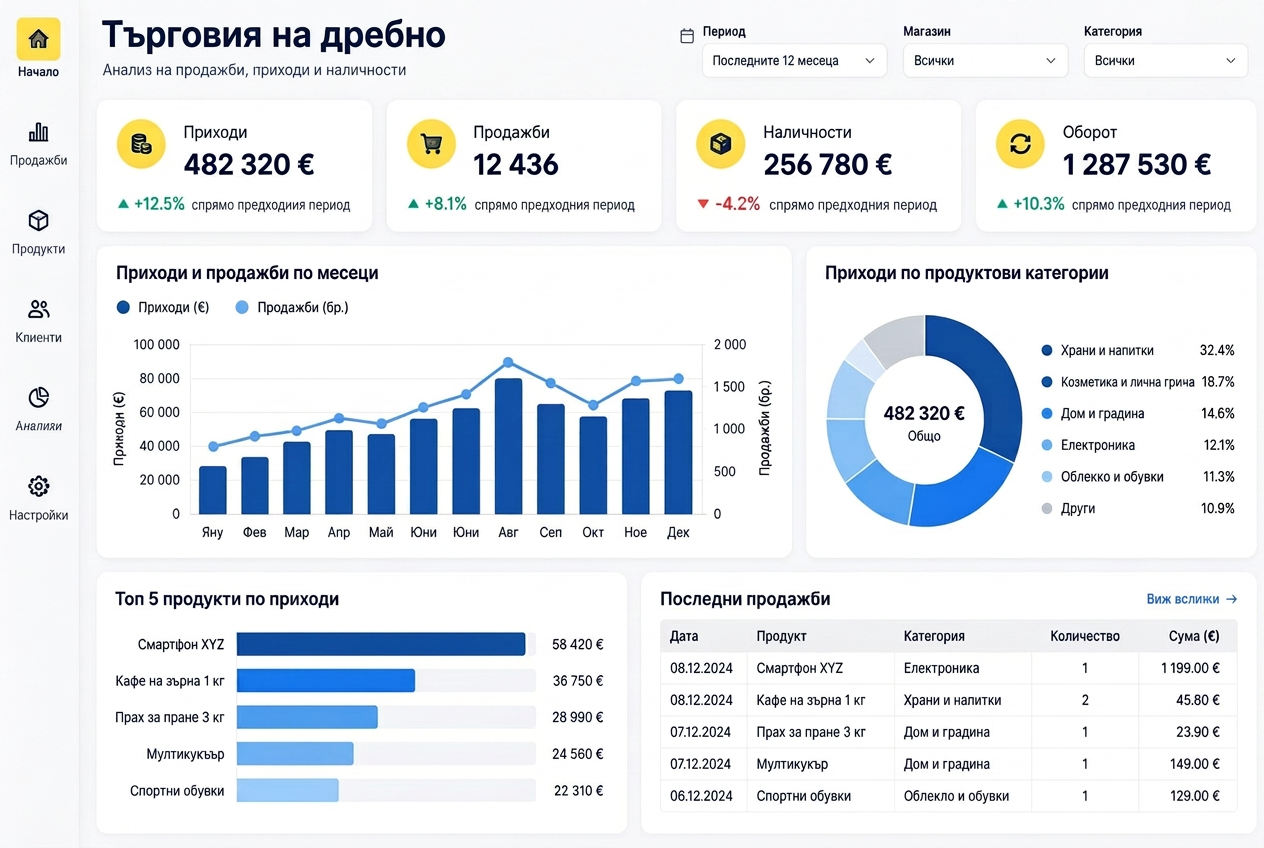Click the red down arrow next to -4.2%
The width and height of the screenshot is (1264, 848).
(x=703, y=204)
